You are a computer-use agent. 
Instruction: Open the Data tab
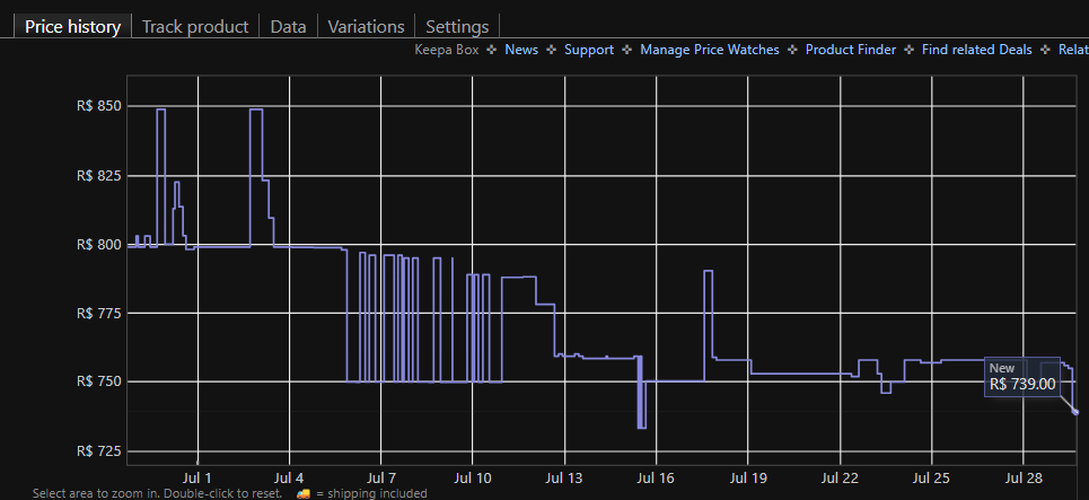click(x=288, y=26)
